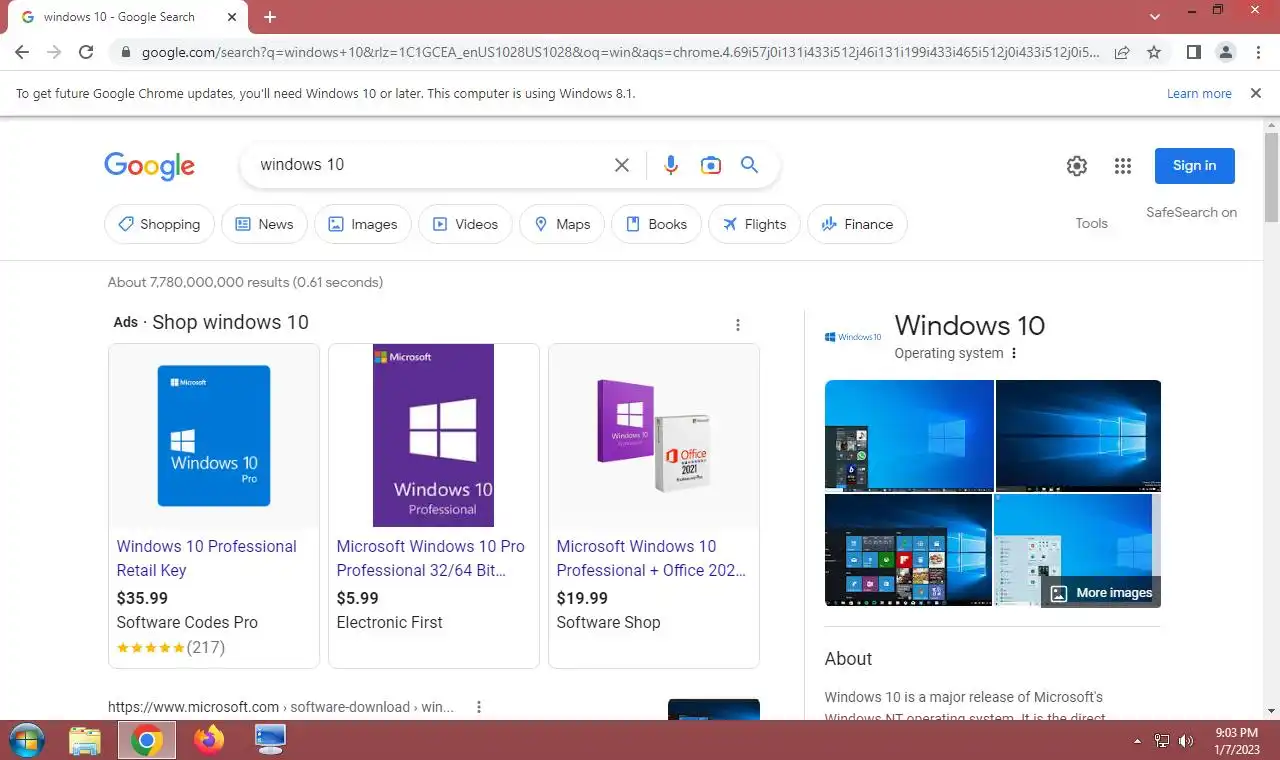Open ads options three-dot menu
1280x760 pixels.
(738, 325)
